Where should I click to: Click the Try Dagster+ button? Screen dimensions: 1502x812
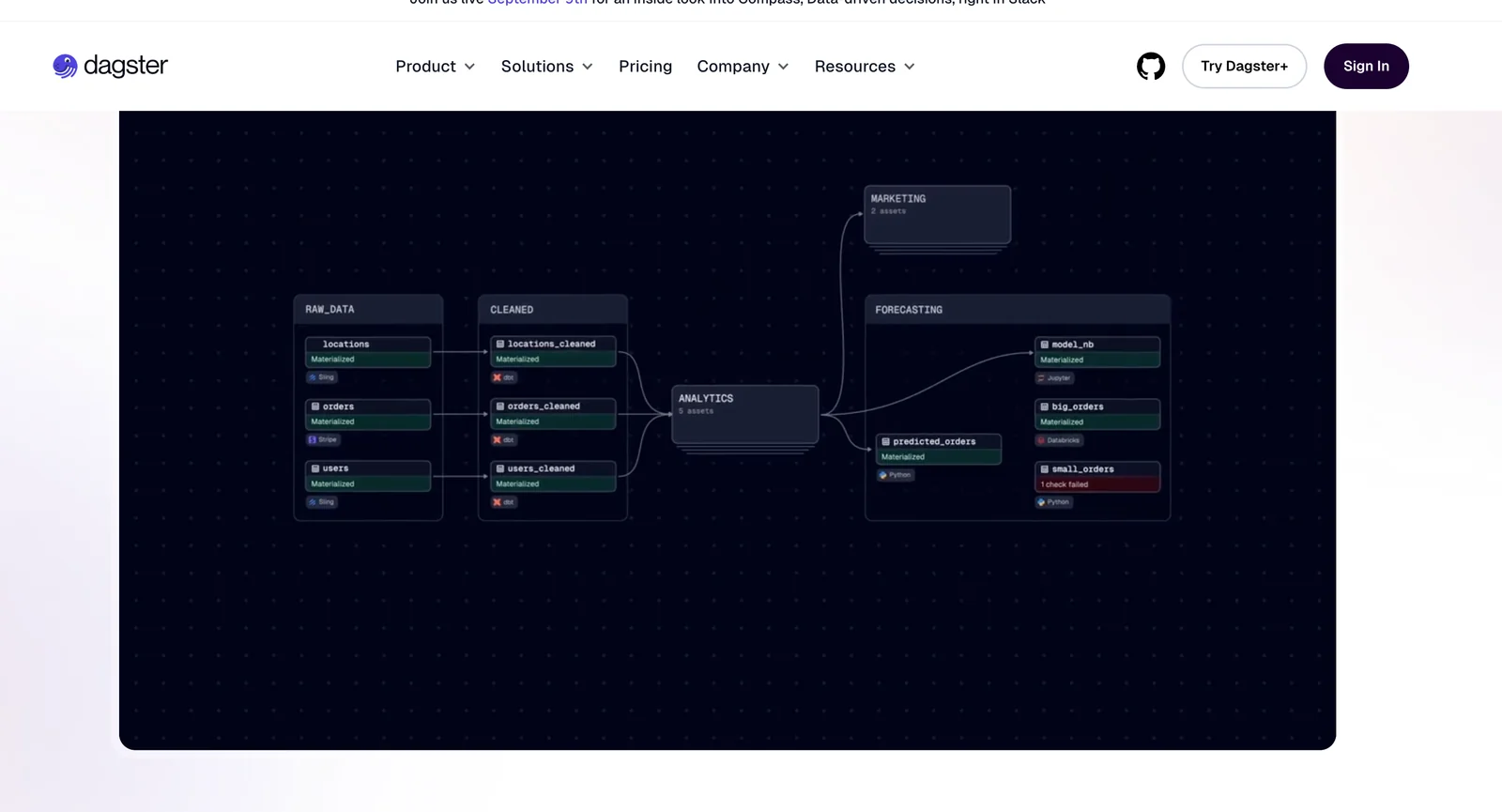click(x=1244, y=67)
